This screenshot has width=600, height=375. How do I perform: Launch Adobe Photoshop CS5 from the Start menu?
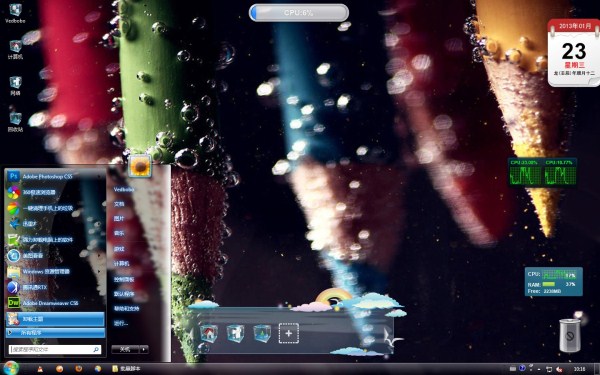coord(55,176)
